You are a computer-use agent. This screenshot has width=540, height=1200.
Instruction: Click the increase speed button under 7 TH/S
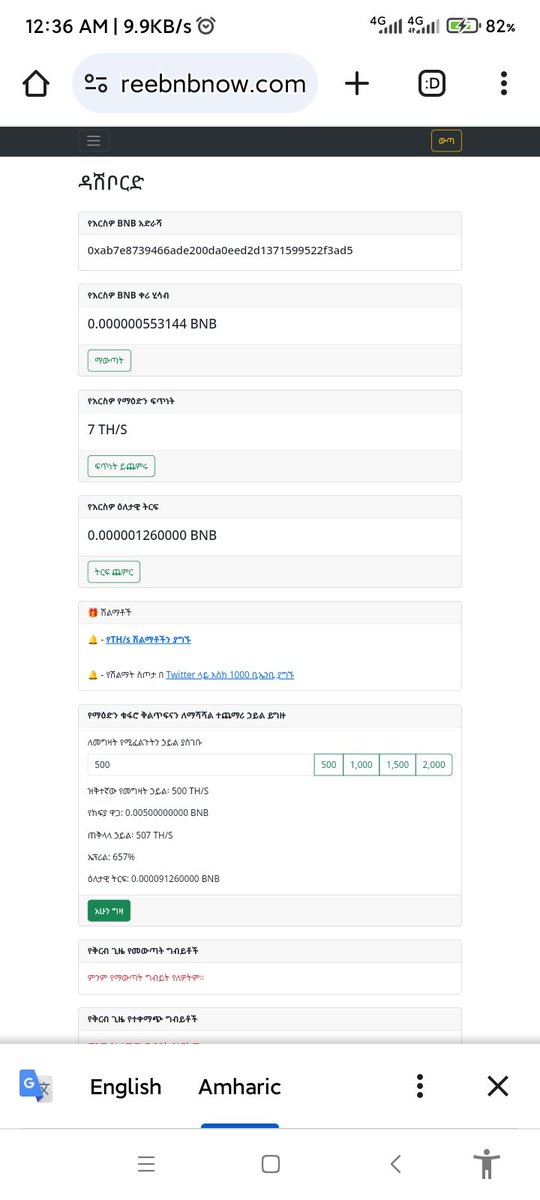click(121, 466)
